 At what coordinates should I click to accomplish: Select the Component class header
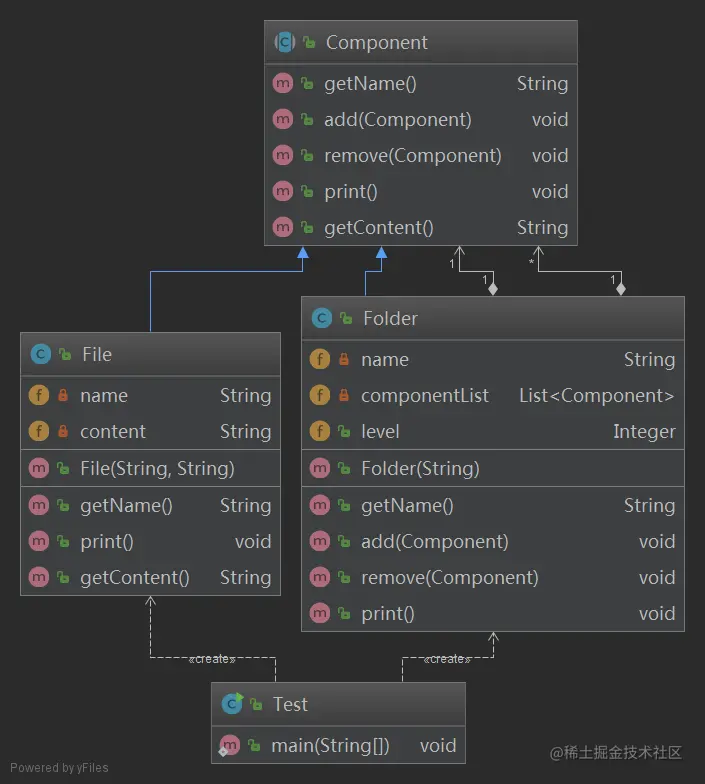420,42
